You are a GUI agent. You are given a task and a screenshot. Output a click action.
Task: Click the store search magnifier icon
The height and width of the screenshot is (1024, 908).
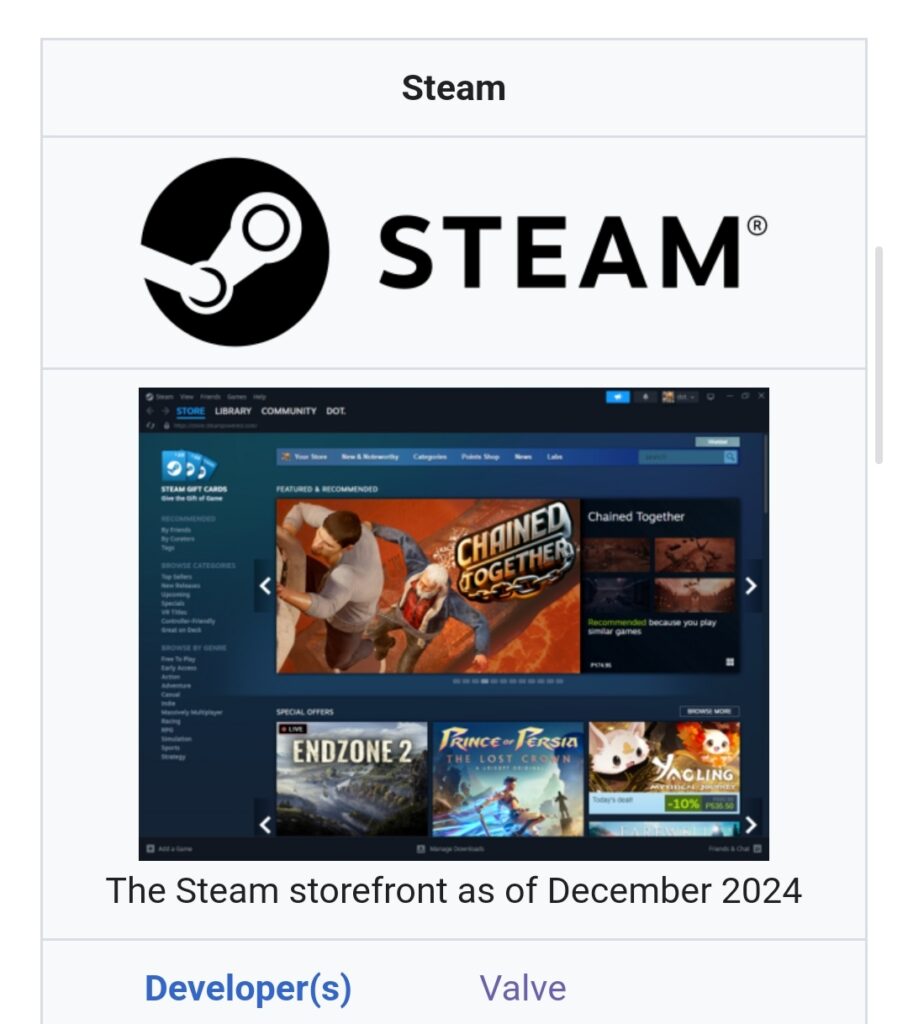(x=731, y=457)
